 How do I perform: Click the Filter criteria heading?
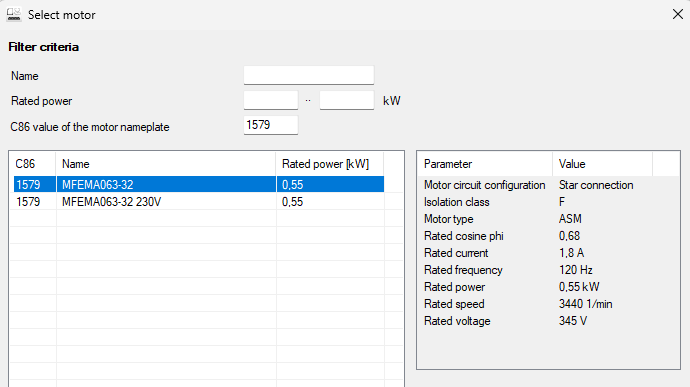[x=44, y=47]
